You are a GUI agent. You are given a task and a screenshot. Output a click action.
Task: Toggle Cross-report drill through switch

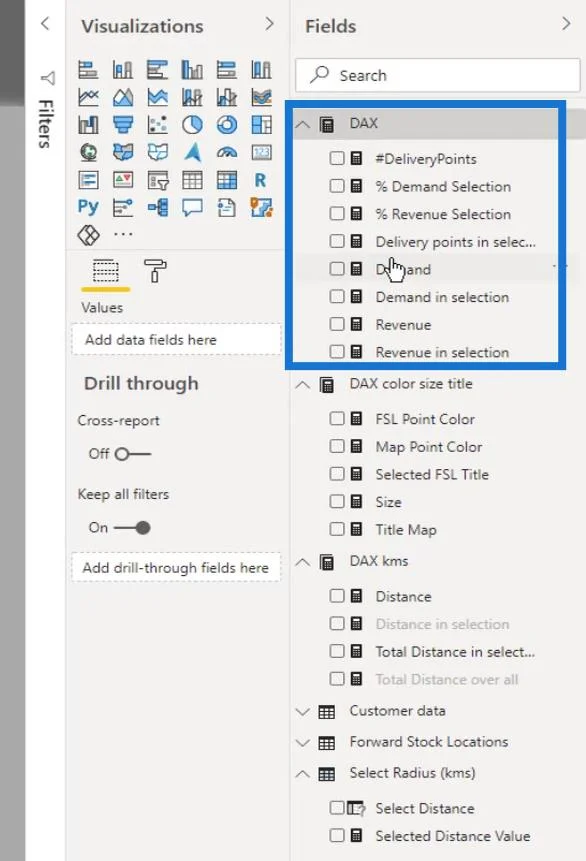pos(133,454)
